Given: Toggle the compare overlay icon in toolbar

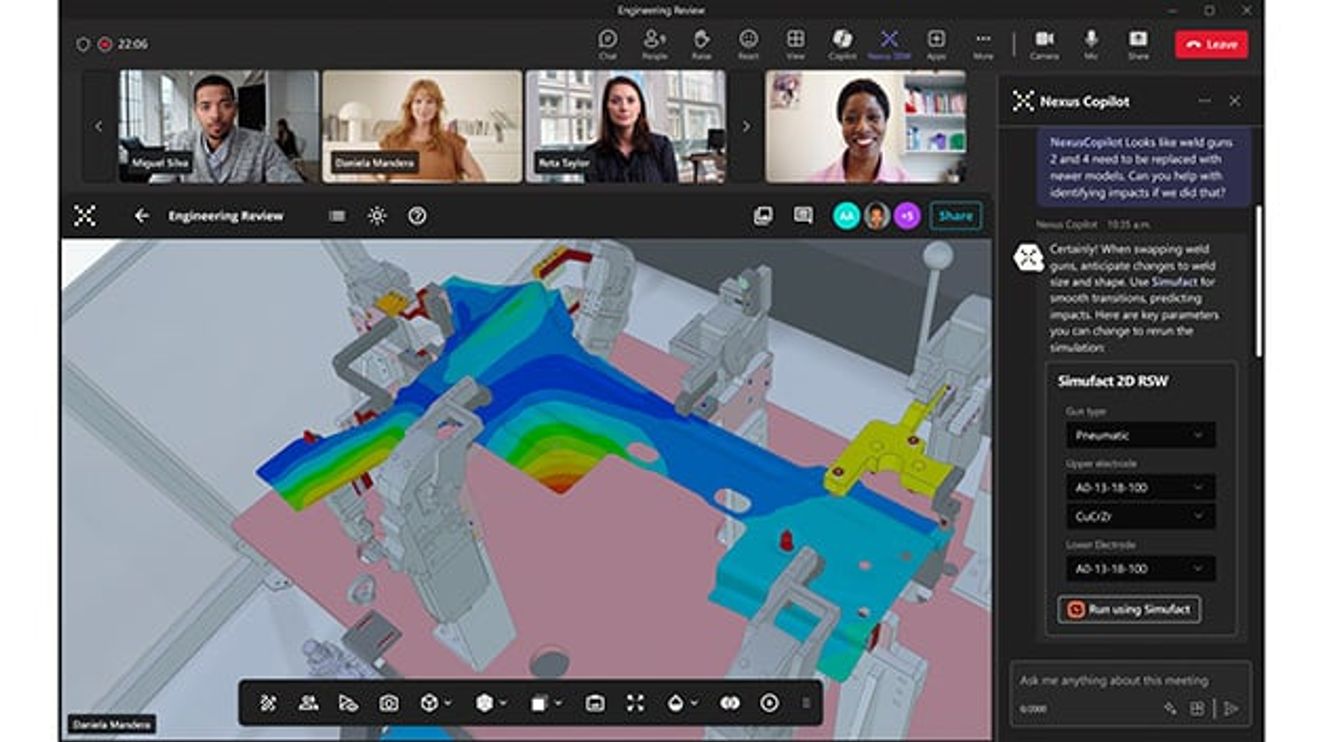Looking at the screenshot, I should [x=730, y=703].
